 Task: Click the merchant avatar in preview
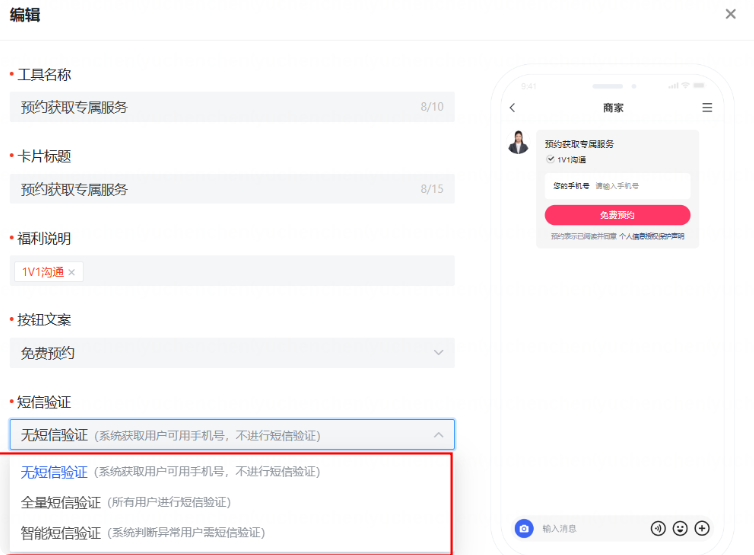click(x=518, y=142)
